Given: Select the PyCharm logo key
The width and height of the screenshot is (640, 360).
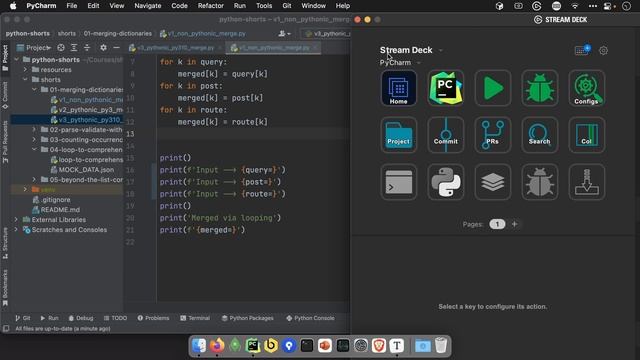Looking at the screenshot, I should click(x=446, y=88).
